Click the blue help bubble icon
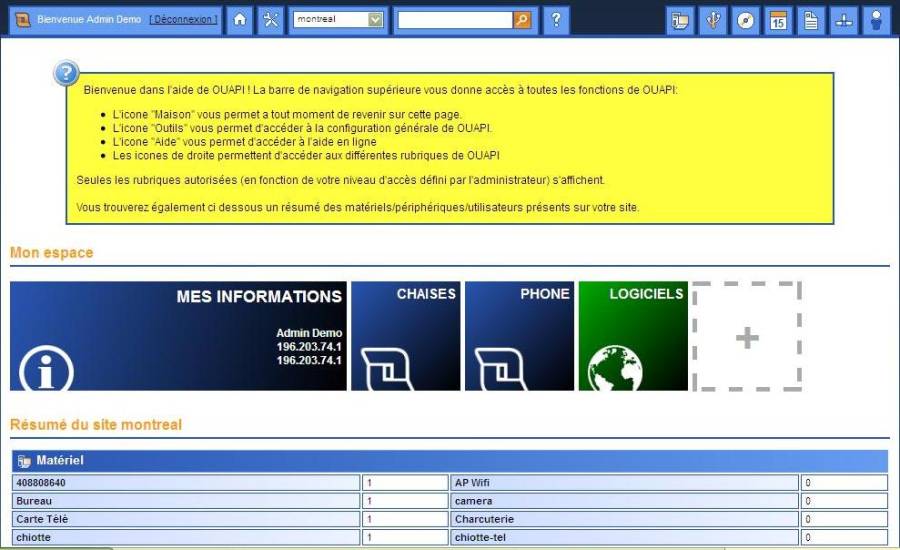The height and width of the screenshot is (550, 900). tap(66, 73)
